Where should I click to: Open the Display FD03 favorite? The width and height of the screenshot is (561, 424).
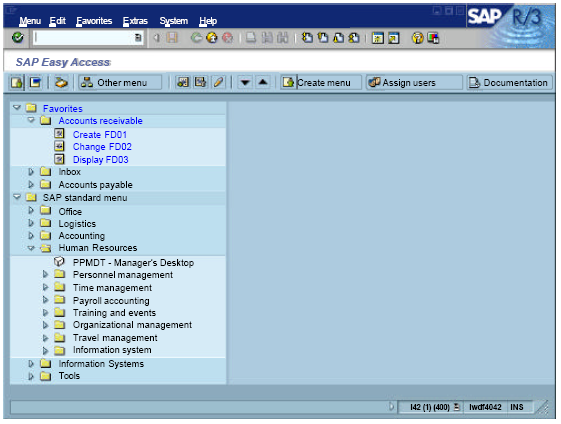pos(101,160)
